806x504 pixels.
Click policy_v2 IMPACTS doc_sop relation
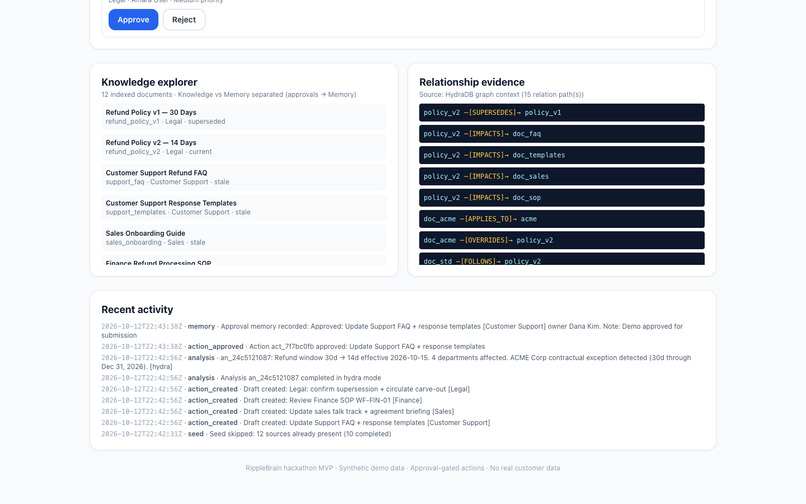561,197
